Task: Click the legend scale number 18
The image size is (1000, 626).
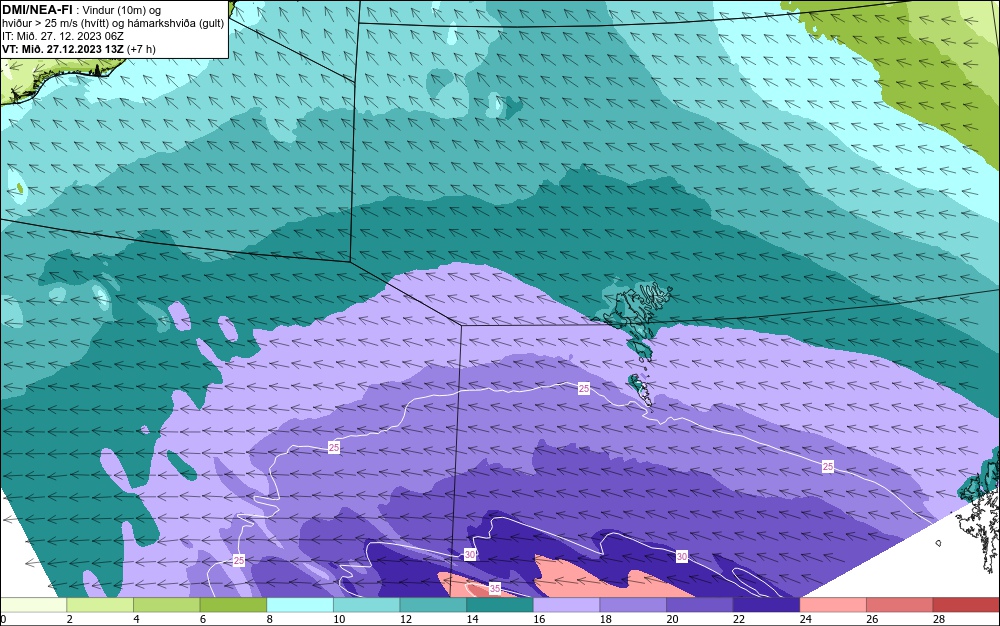Action: 605,619
